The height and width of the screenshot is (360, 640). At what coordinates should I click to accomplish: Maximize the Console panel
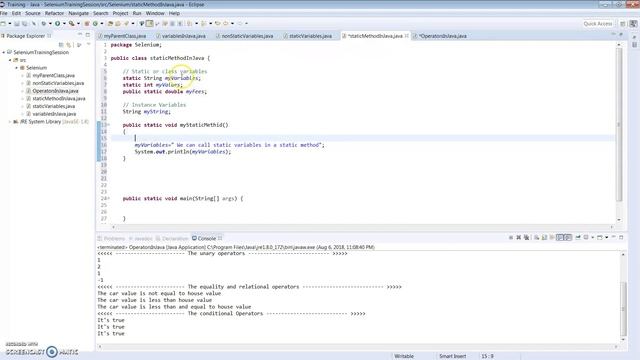[621, 237]
